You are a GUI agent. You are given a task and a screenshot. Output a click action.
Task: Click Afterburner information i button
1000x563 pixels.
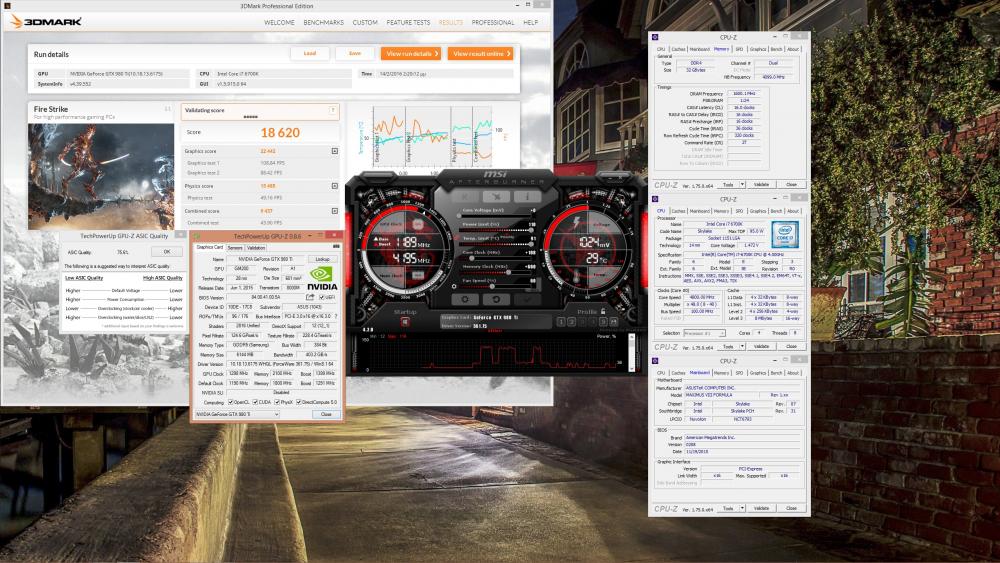coord(527,196)
